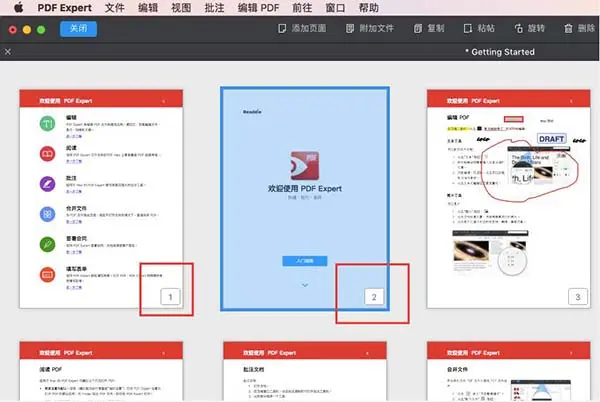Click the down chevron on page 2

tap(305, 285)
